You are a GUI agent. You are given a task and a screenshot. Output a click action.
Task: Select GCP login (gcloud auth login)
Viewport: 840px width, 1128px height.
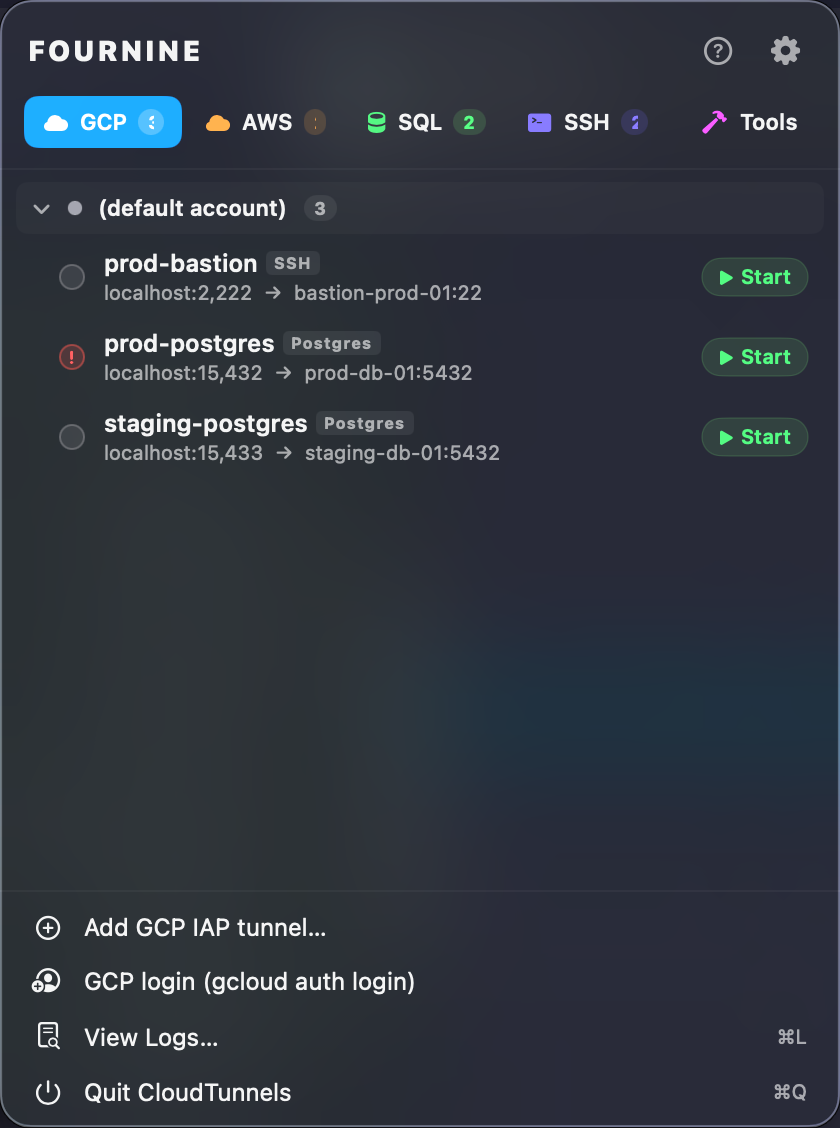[250, 982]
